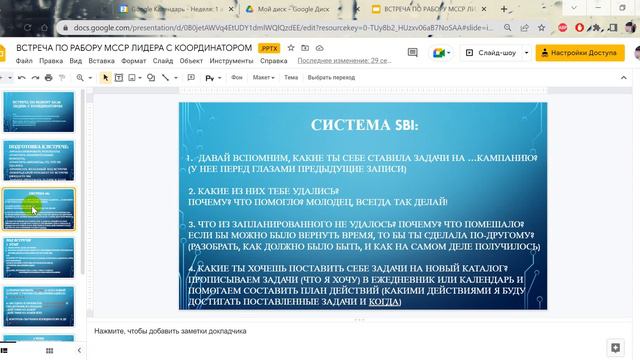Viewport: 640px width, 360px height.
Task: Open the Вставка menu
Action: pos(101,61)
